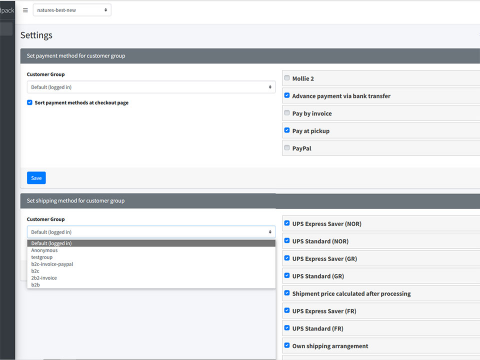480x360 pixels.
Task: Expand payment Customer Group dropdown
Action: pyautogui.click(x=151, y=87)
